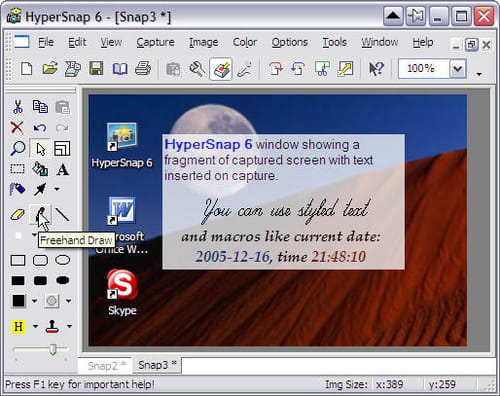Open the Capture menu
500x396 pixels.
155,42
